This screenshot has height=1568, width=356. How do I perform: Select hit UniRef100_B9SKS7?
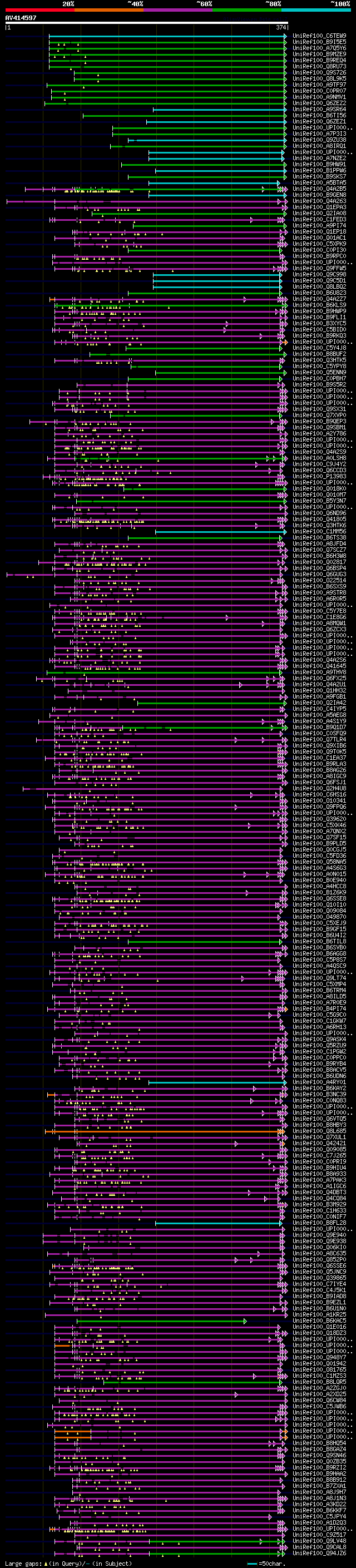[x=319, y=176]
